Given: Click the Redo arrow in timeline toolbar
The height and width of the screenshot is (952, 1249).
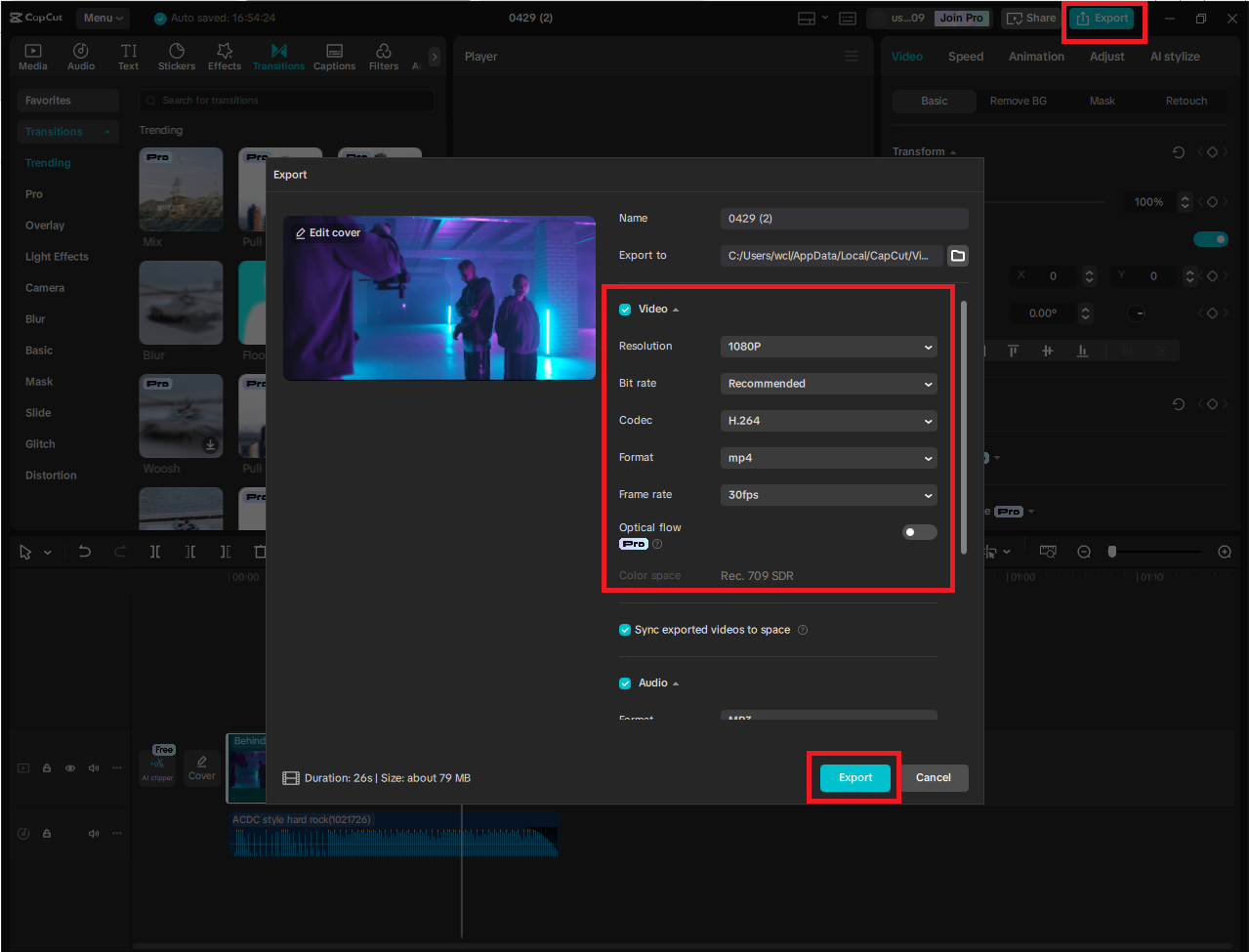Looking at the screenshot, I should 120,552.
